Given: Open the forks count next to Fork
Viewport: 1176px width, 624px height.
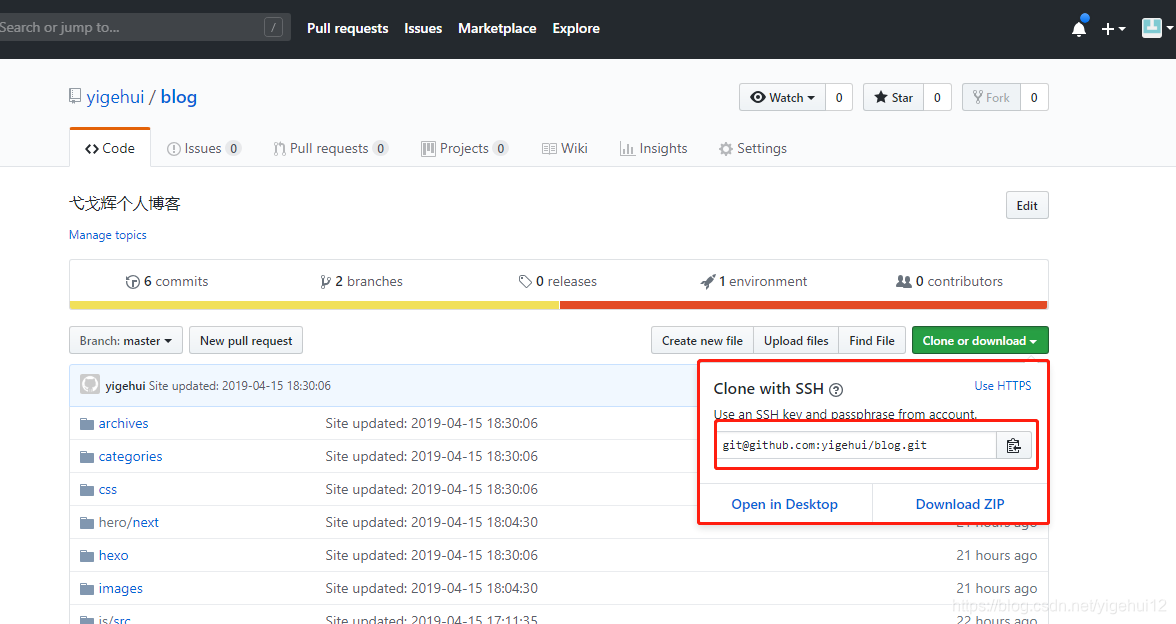Looking at the screenshot, I should [x=1034, y=98].
